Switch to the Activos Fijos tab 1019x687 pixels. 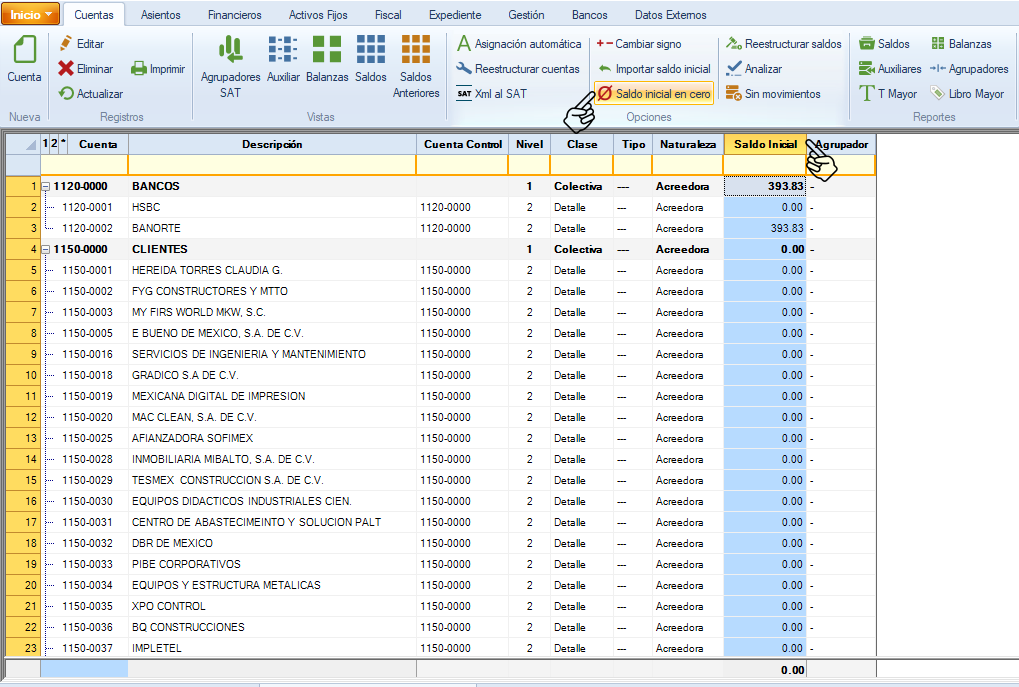pyautogui.click(x=318, y=15)
